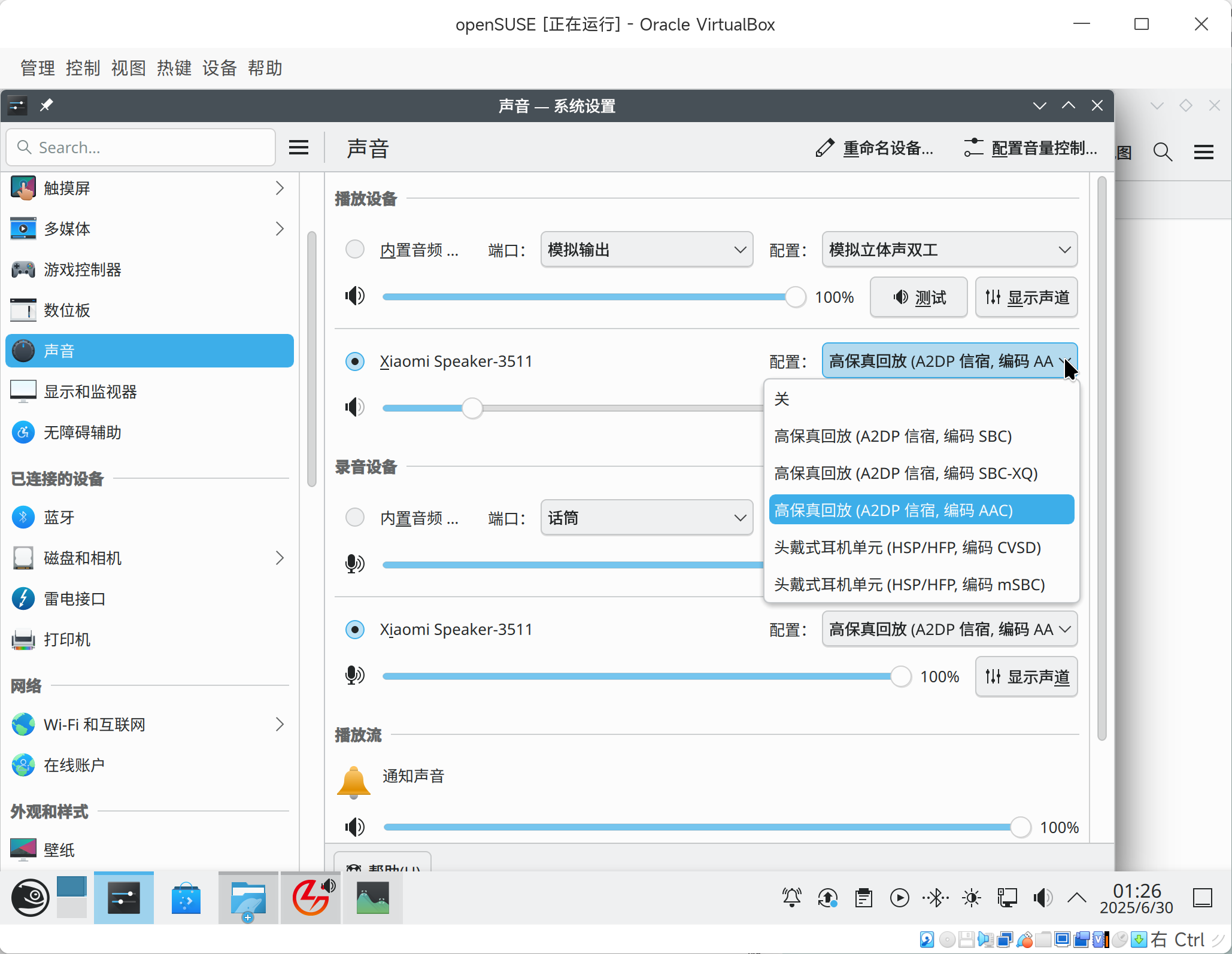
Task: Click 显示声道 for internal audio playback
Action: 1026,297
